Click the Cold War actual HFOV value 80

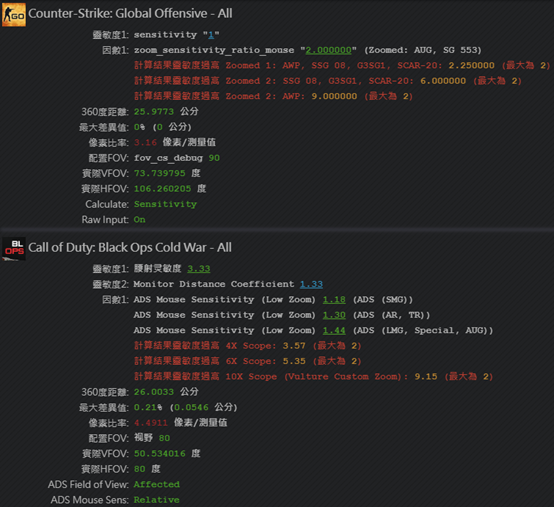click(140, 469)
